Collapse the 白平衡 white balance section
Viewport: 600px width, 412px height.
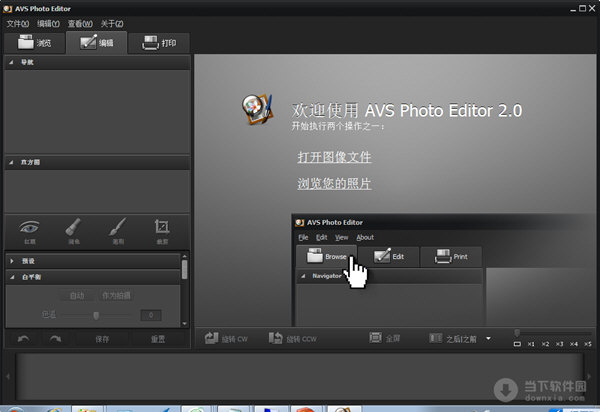(x=12, y=277)
